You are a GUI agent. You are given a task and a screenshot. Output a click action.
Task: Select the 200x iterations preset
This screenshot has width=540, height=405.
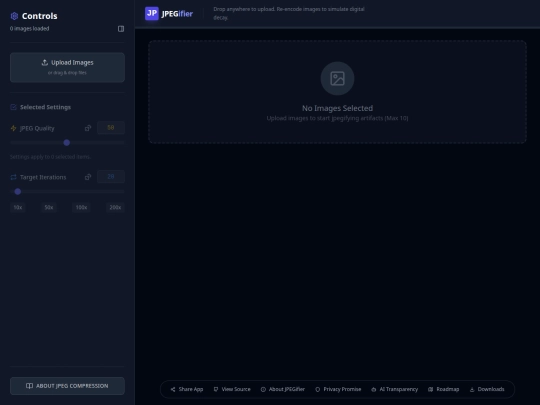[115, 207]
